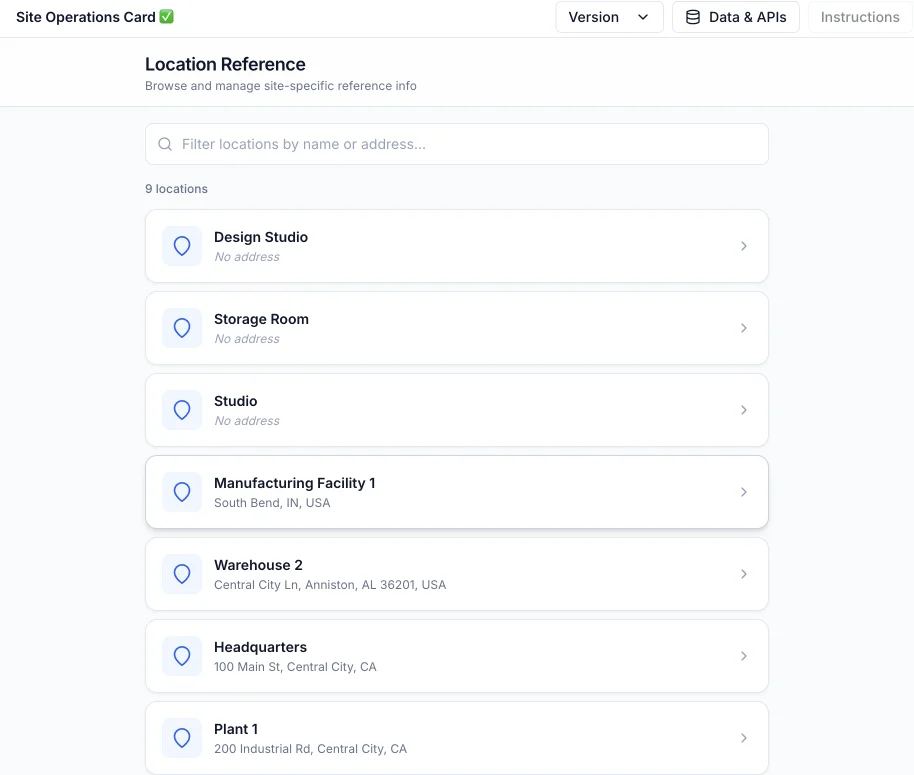The image size is (914, 775).
Task: Open the Plant 1 location entry
Action: click(456, 738)
